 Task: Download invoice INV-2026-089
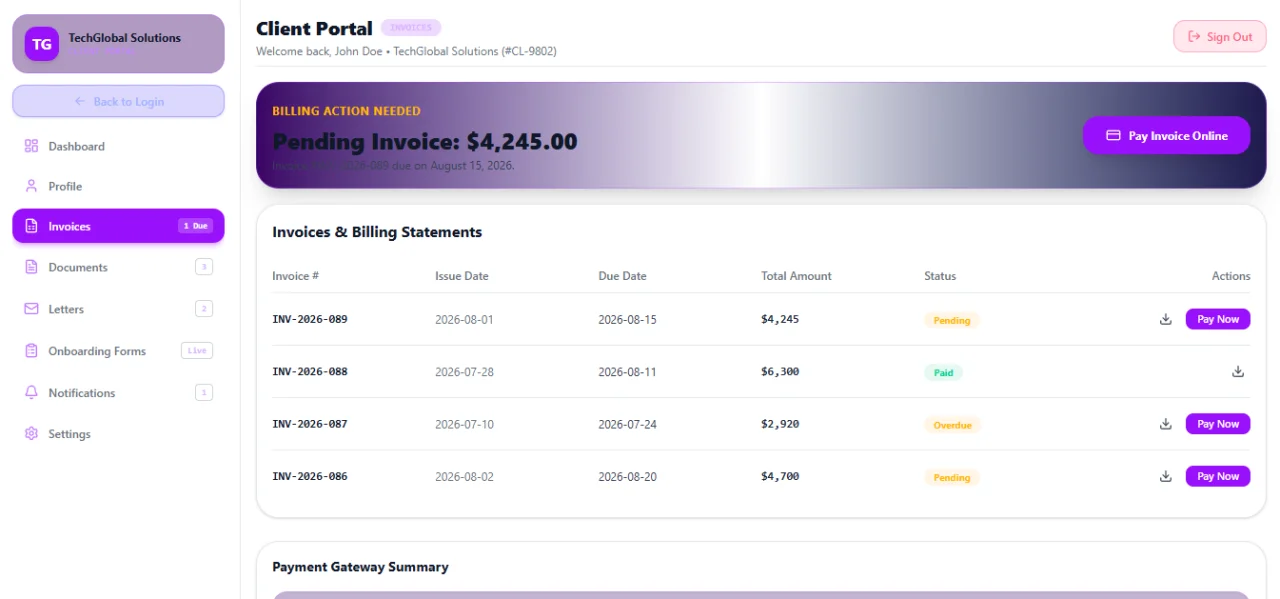tap(1165, 319)
